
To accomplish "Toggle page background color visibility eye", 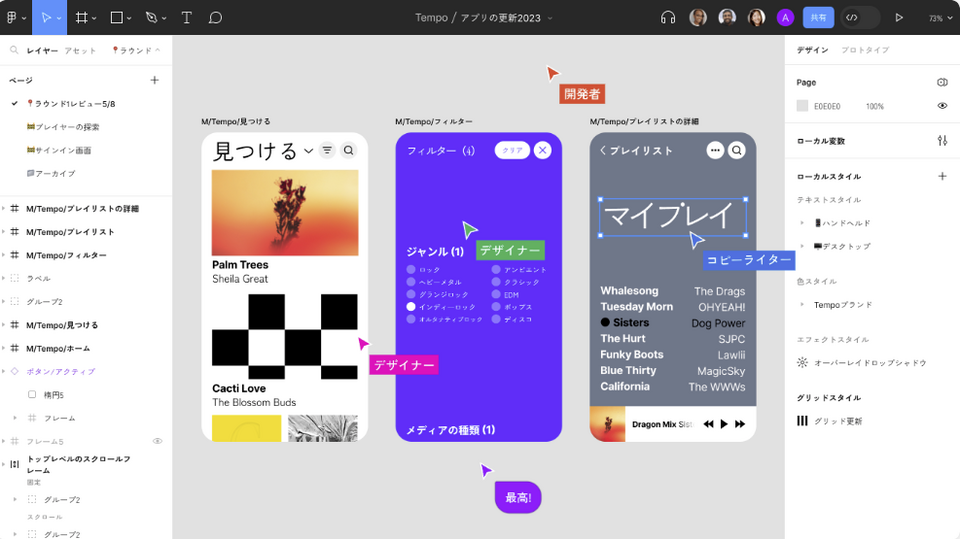I will [x=942, y=106].
